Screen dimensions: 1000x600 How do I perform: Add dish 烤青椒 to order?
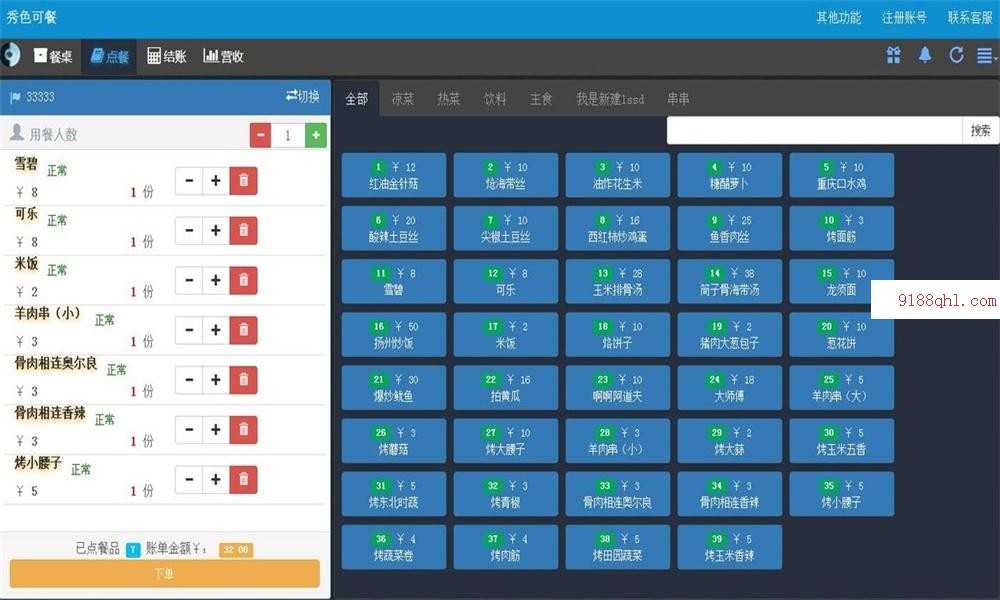(x=506, y=494)
